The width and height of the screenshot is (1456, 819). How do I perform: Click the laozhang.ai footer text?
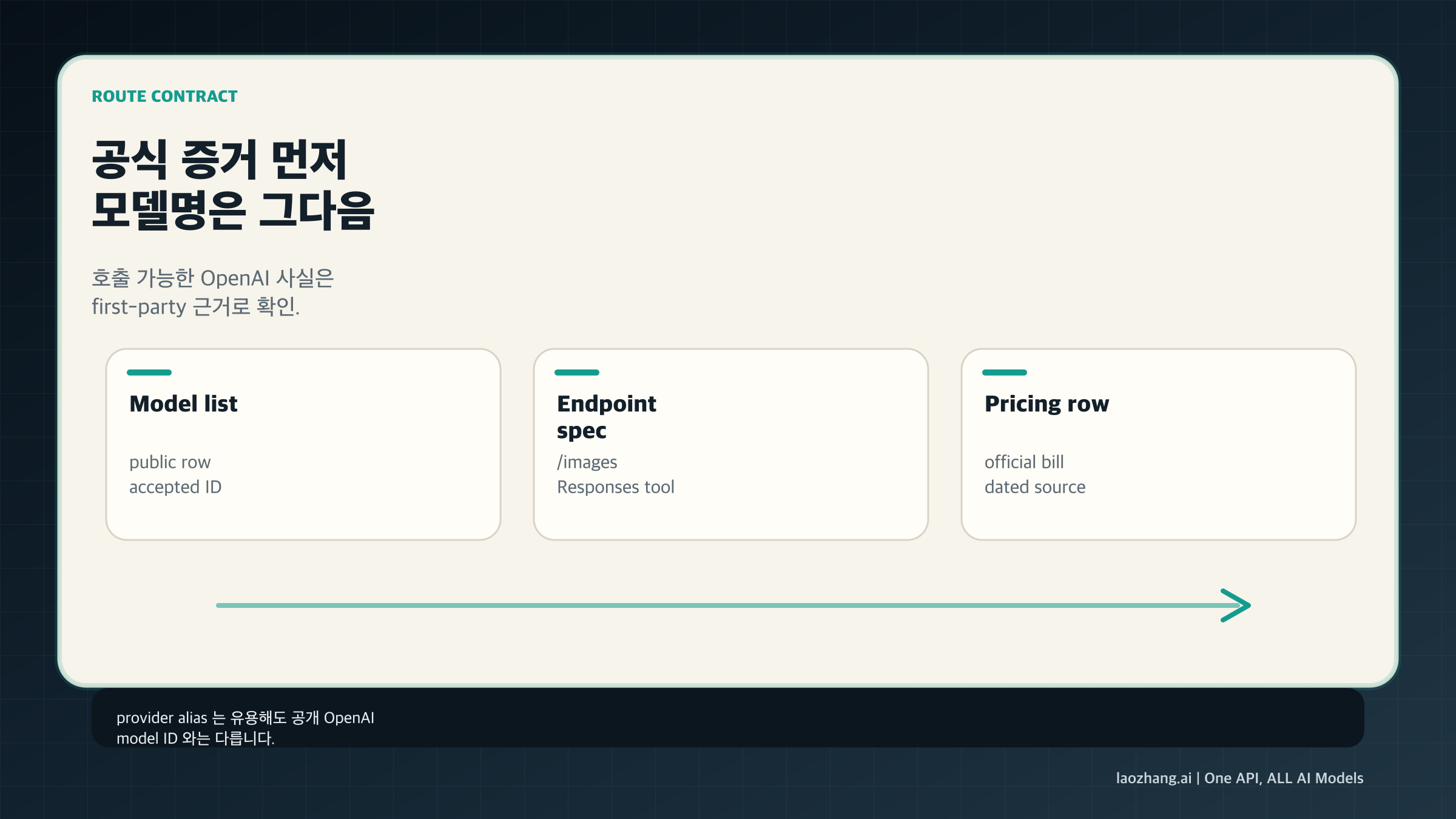1153,778
